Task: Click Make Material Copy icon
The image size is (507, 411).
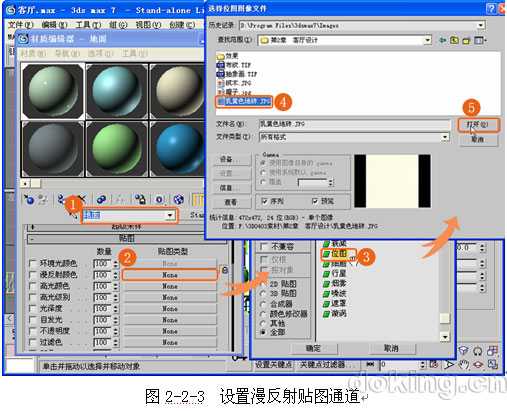Action: pos(101,199)
